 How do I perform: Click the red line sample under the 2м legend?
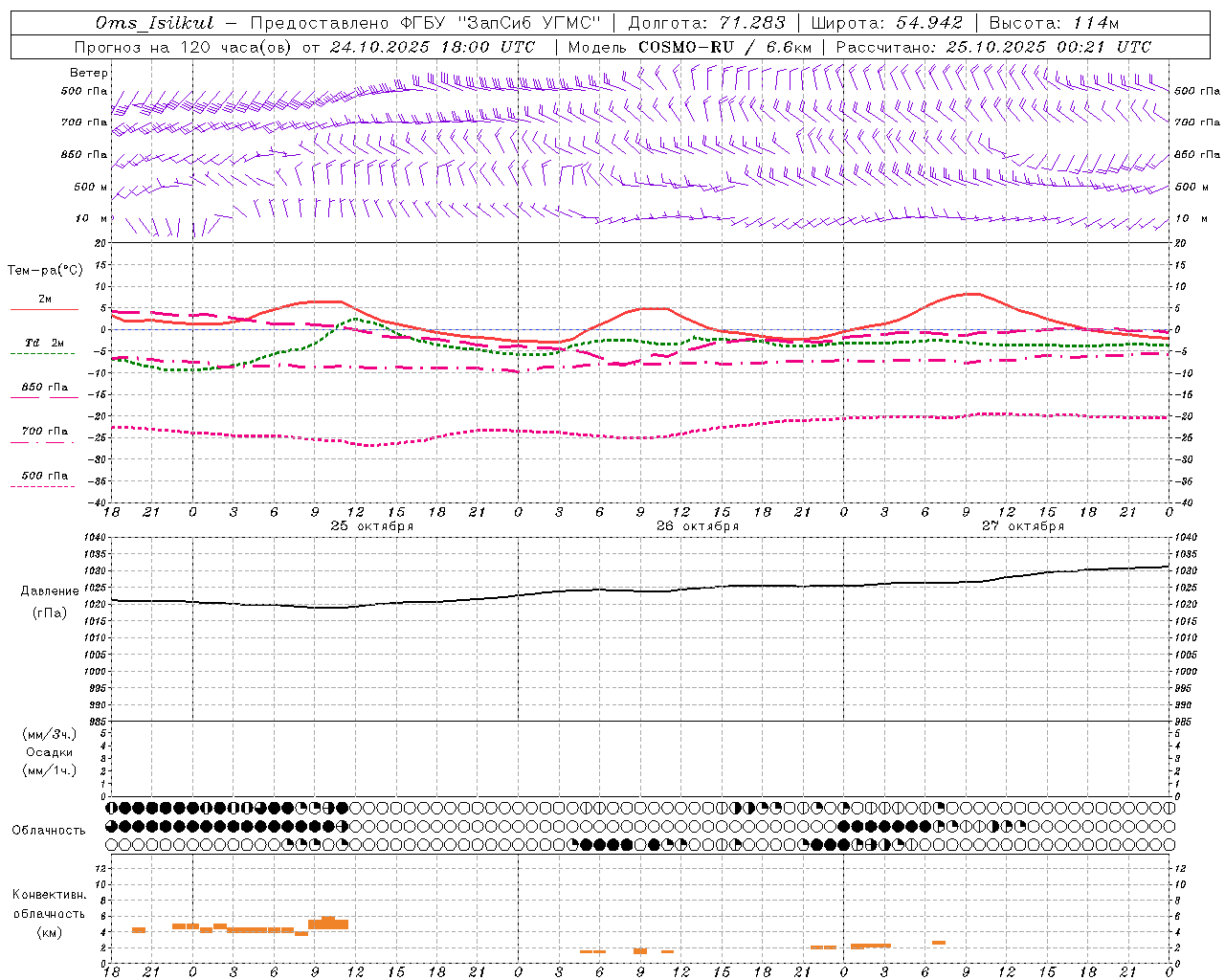click(44, 309)
